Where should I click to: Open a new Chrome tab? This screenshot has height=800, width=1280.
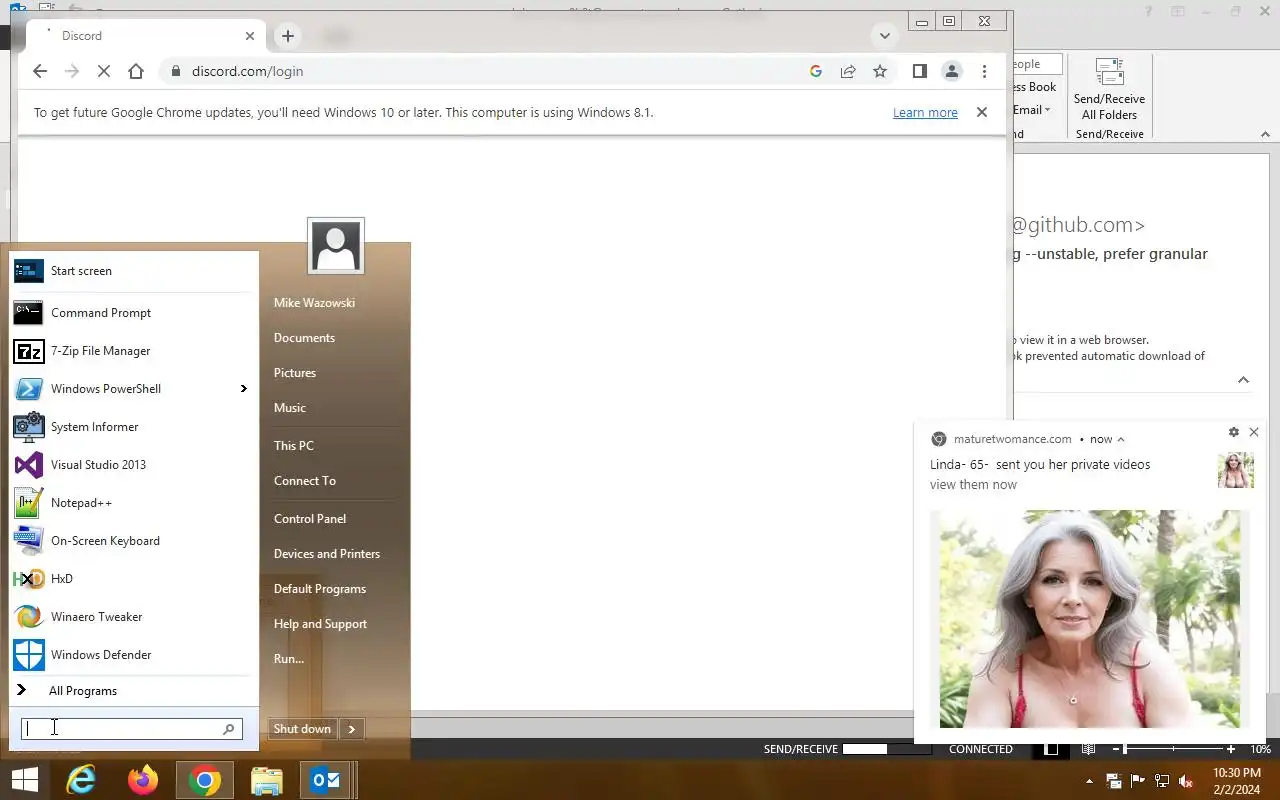point(288,36)
